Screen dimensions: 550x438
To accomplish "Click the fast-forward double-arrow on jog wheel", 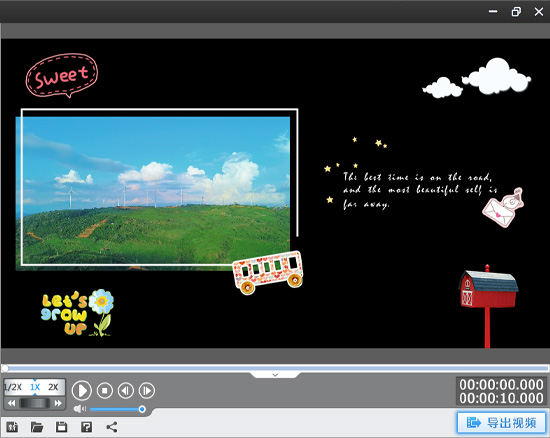I will (x=58, y=403).
